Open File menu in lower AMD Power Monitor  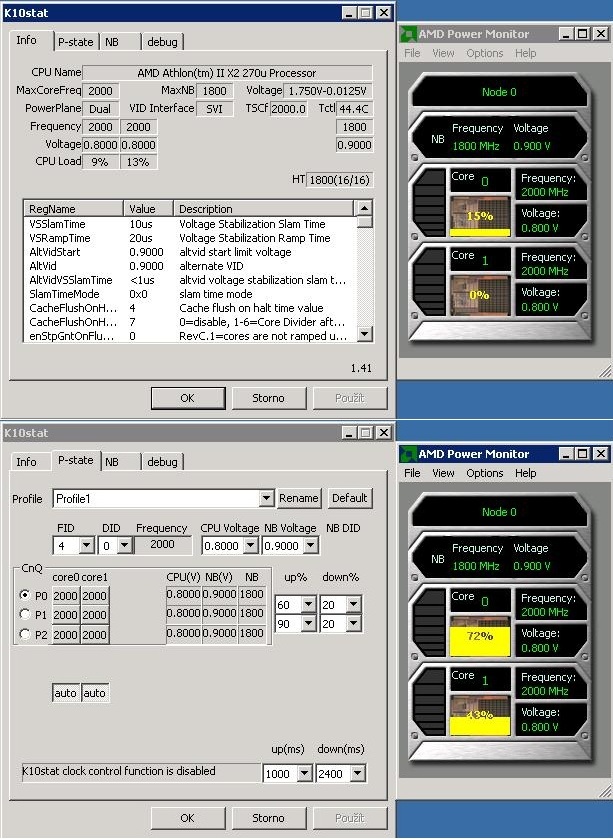412,473
